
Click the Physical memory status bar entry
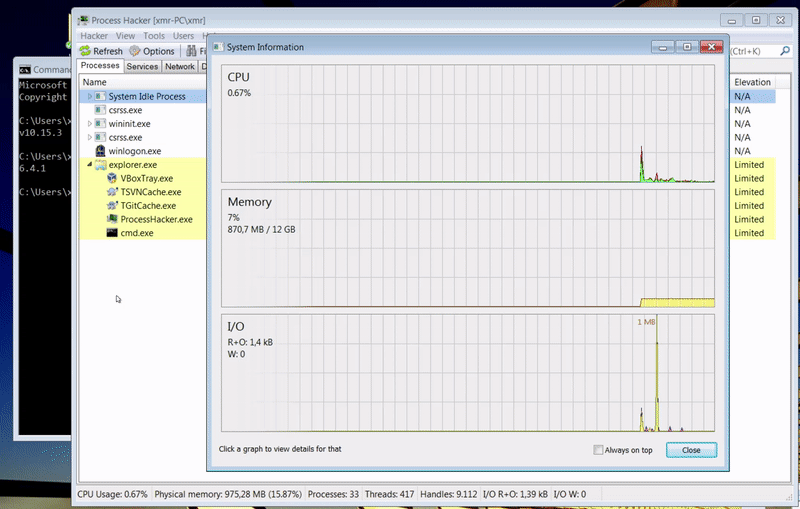coord(228,494)
